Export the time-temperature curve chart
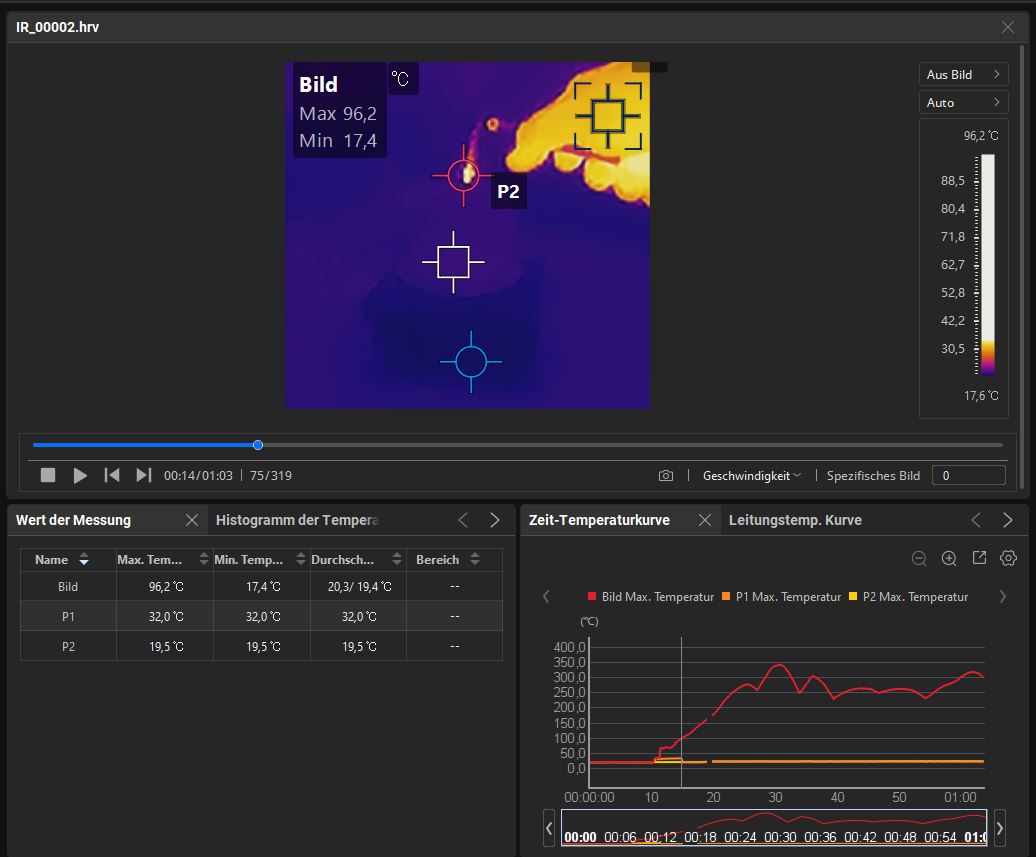The image size is (1036, 857). 979,559
